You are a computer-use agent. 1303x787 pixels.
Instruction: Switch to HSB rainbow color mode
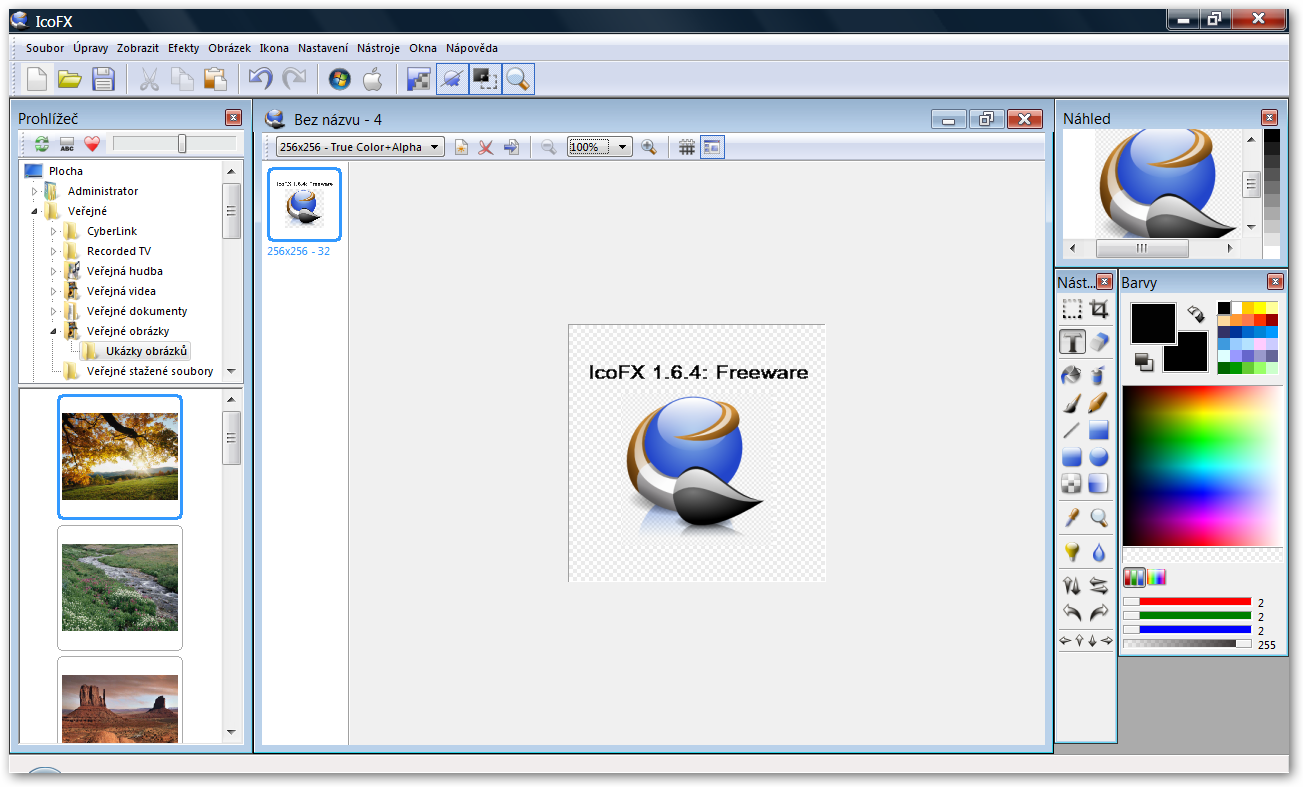tap(1156, 577)
